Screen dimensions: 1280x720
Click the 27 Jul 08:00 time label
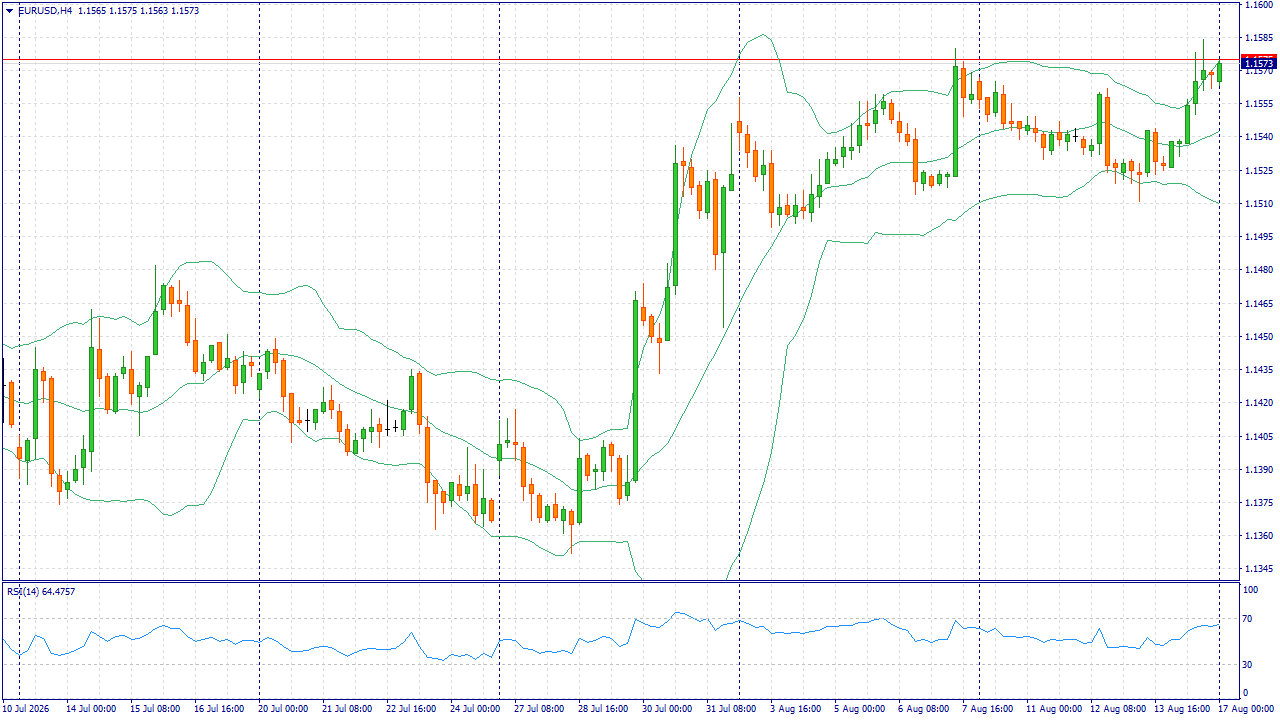click(x=539, y=709)
